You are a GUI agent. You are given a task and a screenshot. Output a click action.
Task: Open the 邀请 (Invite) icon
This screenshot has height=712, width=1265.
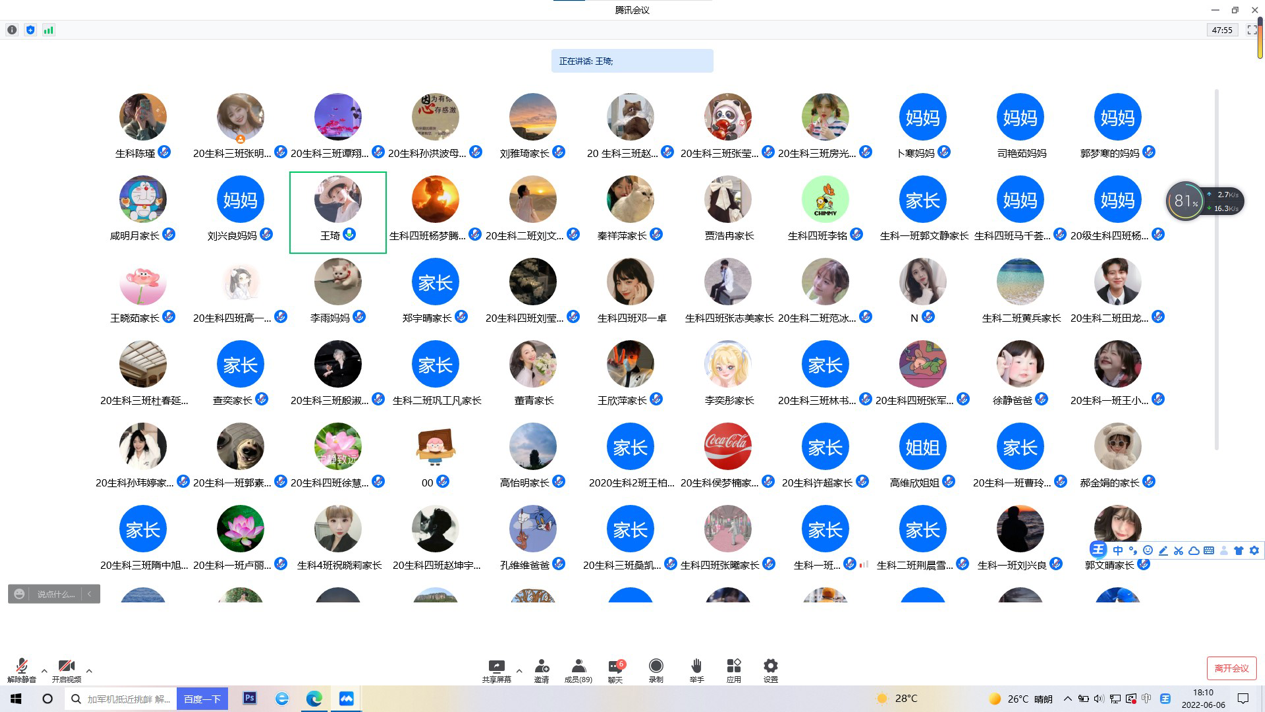(541, 669)
